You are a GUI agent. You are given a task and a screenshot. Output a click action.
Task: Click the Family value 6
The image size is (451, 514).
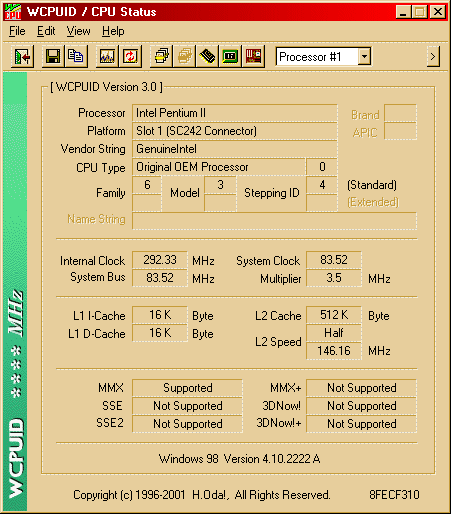pos(147,185)
